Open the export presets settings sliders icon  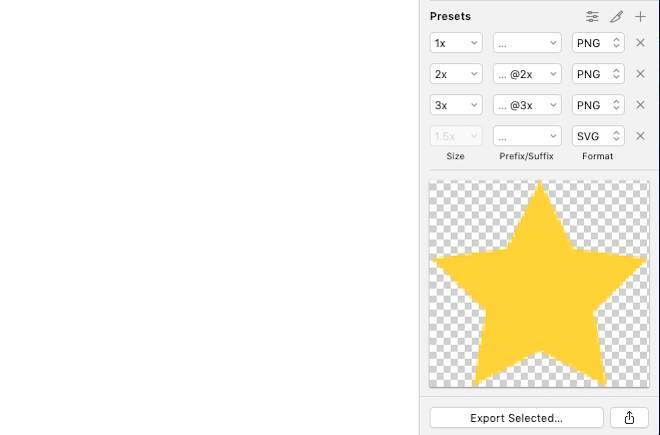tap(593, 16)
